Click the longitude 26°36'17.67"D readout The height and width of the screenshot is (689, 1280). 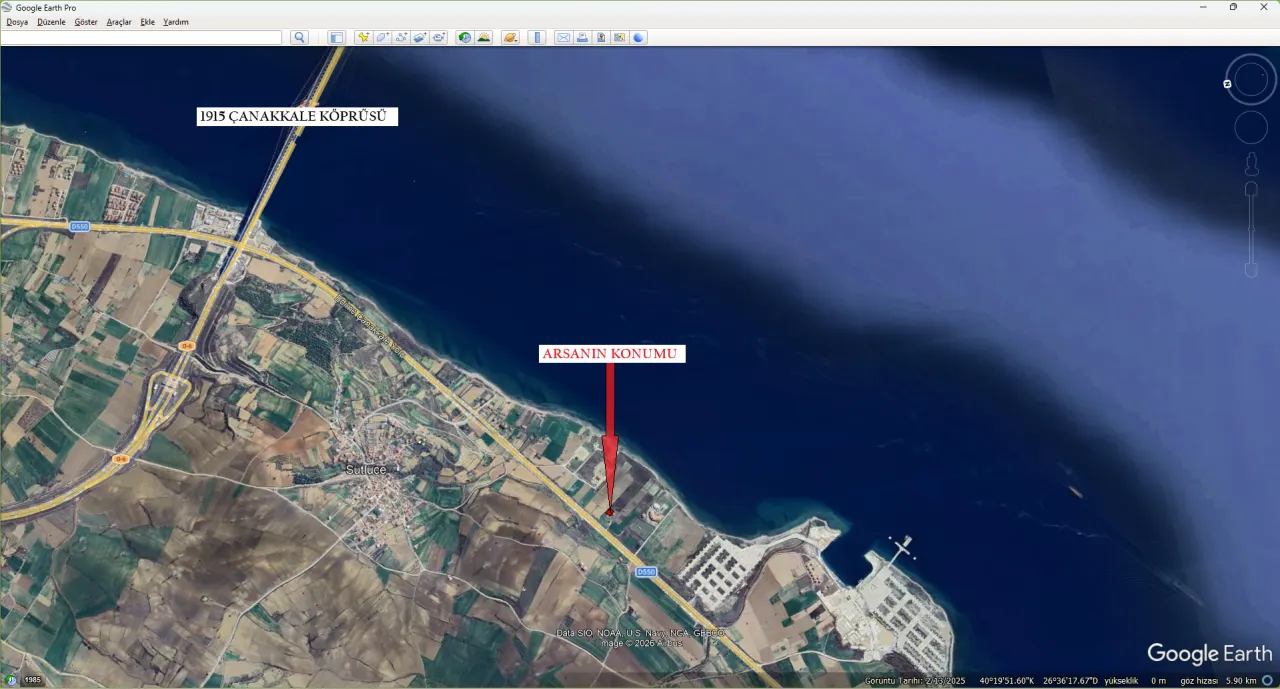(x=1071, y=681)
